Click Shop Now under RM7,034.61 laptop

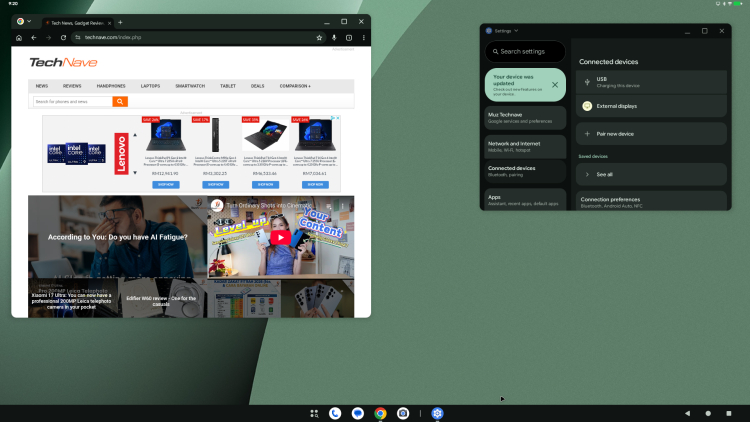click(x=315, y=185)
